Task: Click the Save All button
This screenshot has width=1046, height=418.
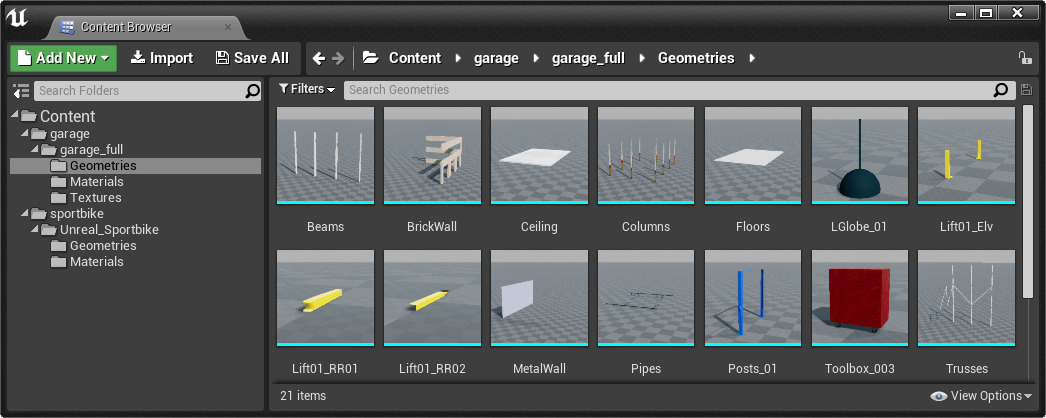Action: pyautogui.click(x=252, y=58)
